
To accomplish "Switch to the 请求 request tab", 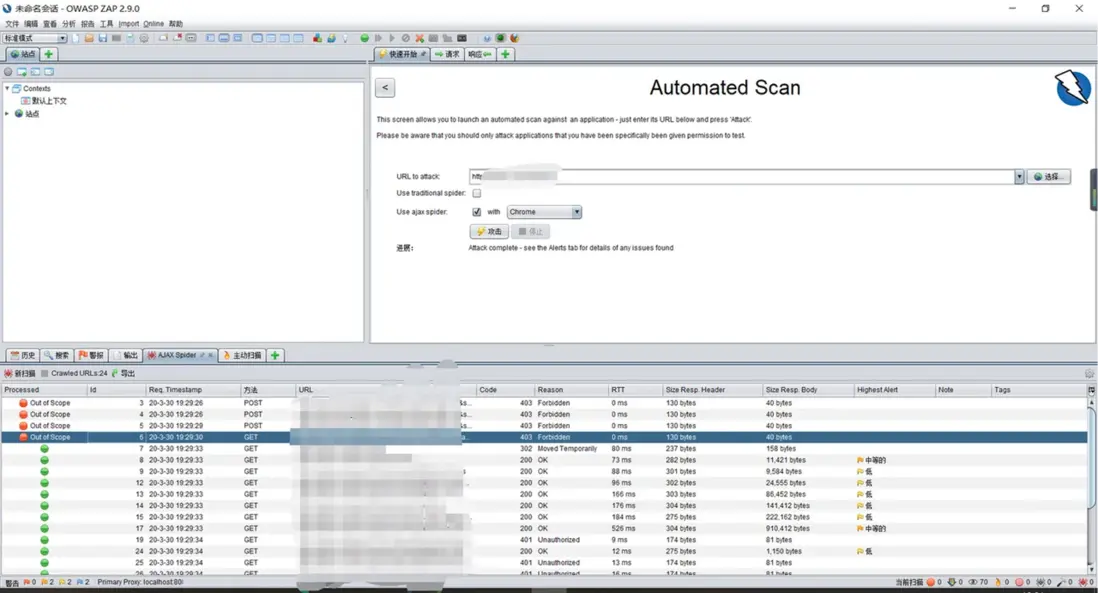I will (447, 54).
